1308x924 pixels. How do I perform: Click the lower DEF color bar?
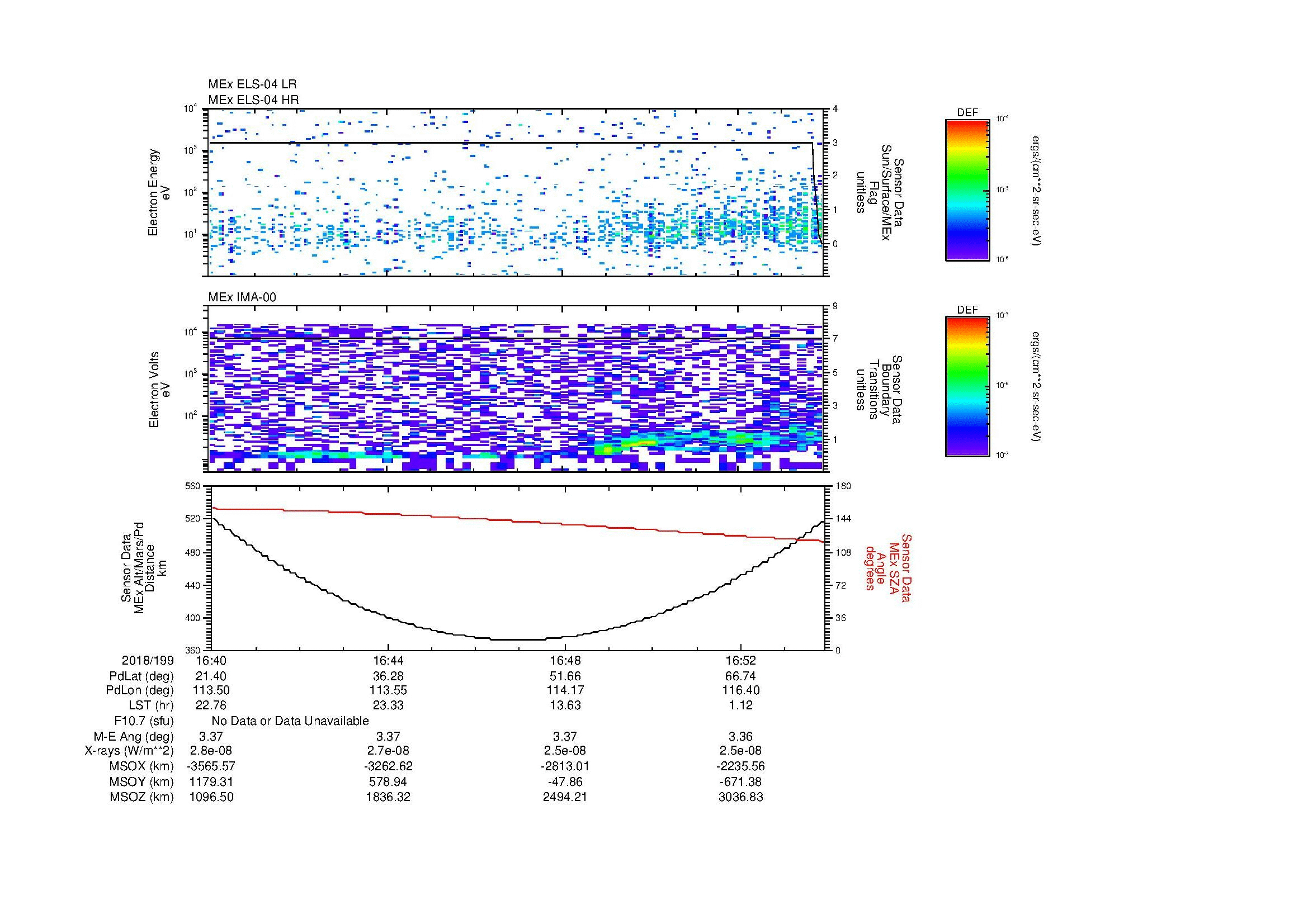(967, 387)
